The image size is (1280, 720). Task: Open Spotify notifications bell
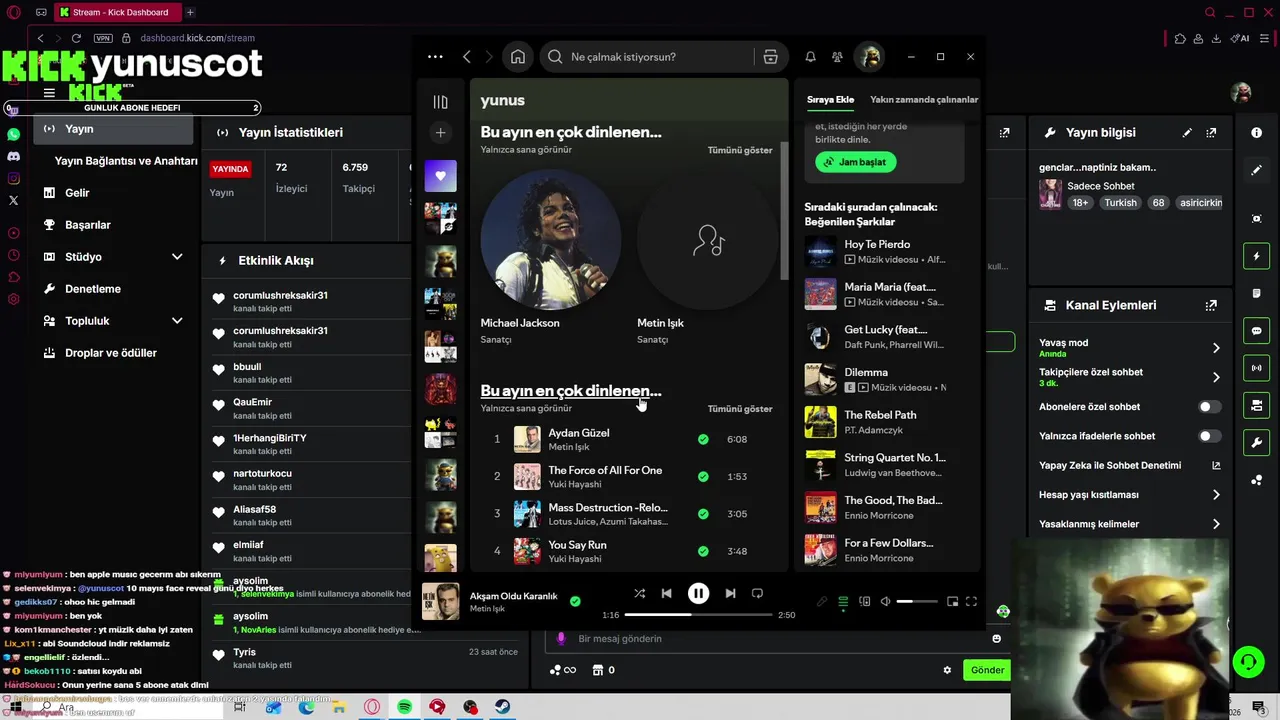810,57
